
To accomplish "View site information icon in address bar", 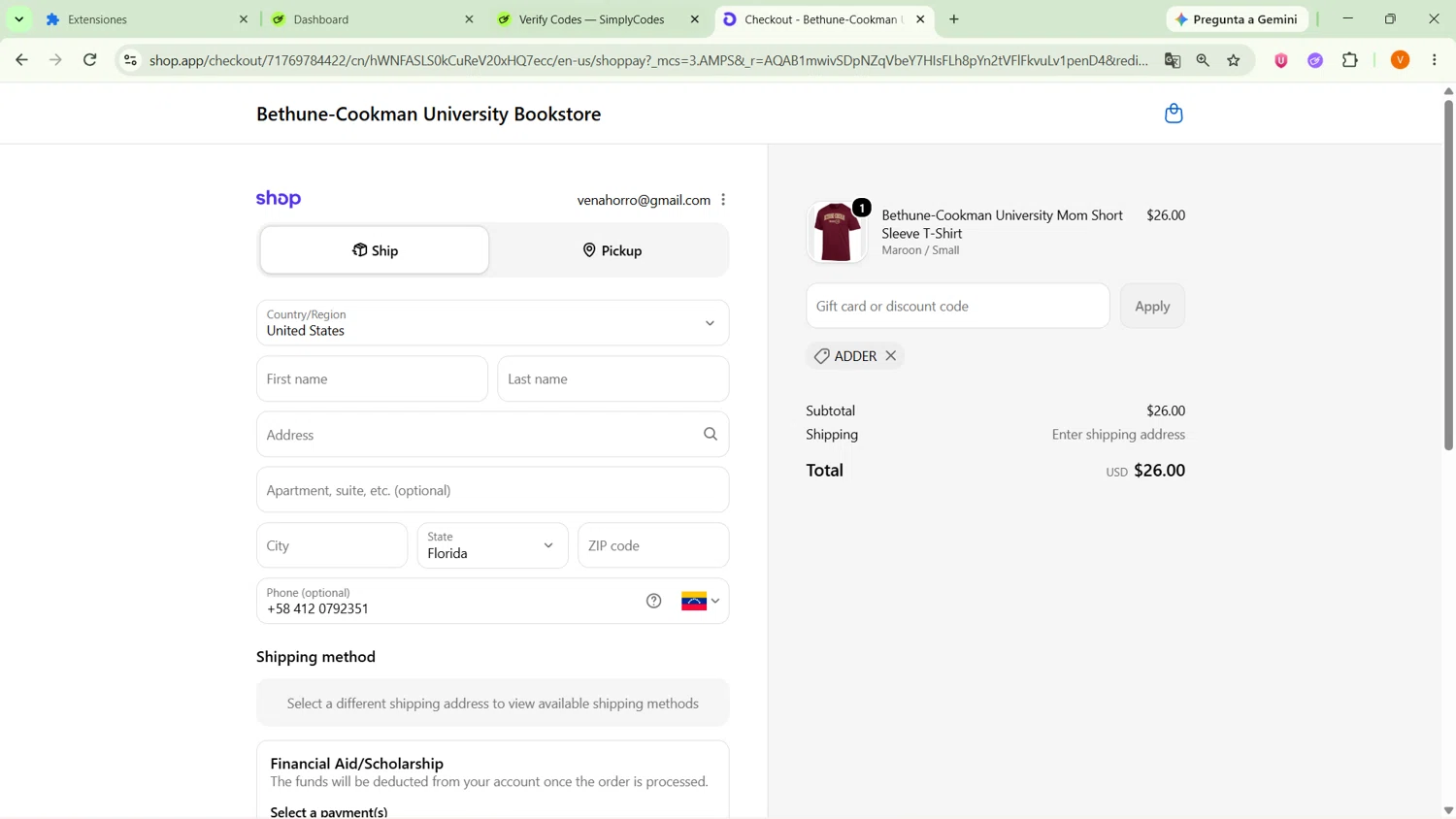I will 130,60.
